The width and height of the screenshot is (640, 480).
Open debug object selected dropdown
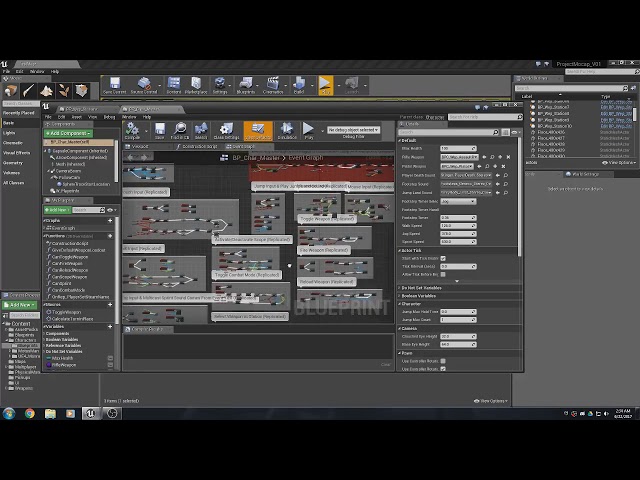pos(353,130)
